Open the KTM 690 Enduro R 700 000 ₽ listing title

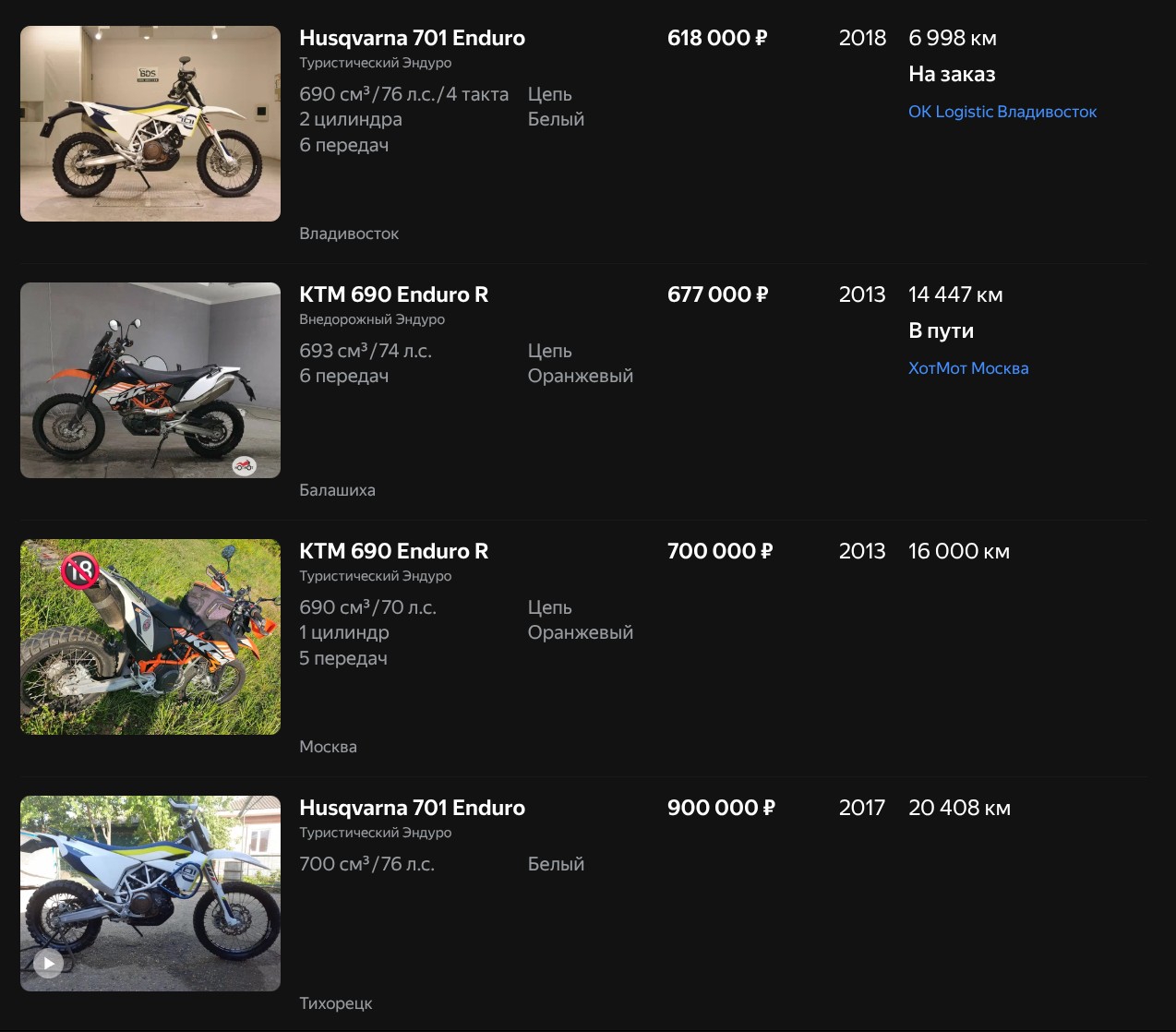(393, 551)
